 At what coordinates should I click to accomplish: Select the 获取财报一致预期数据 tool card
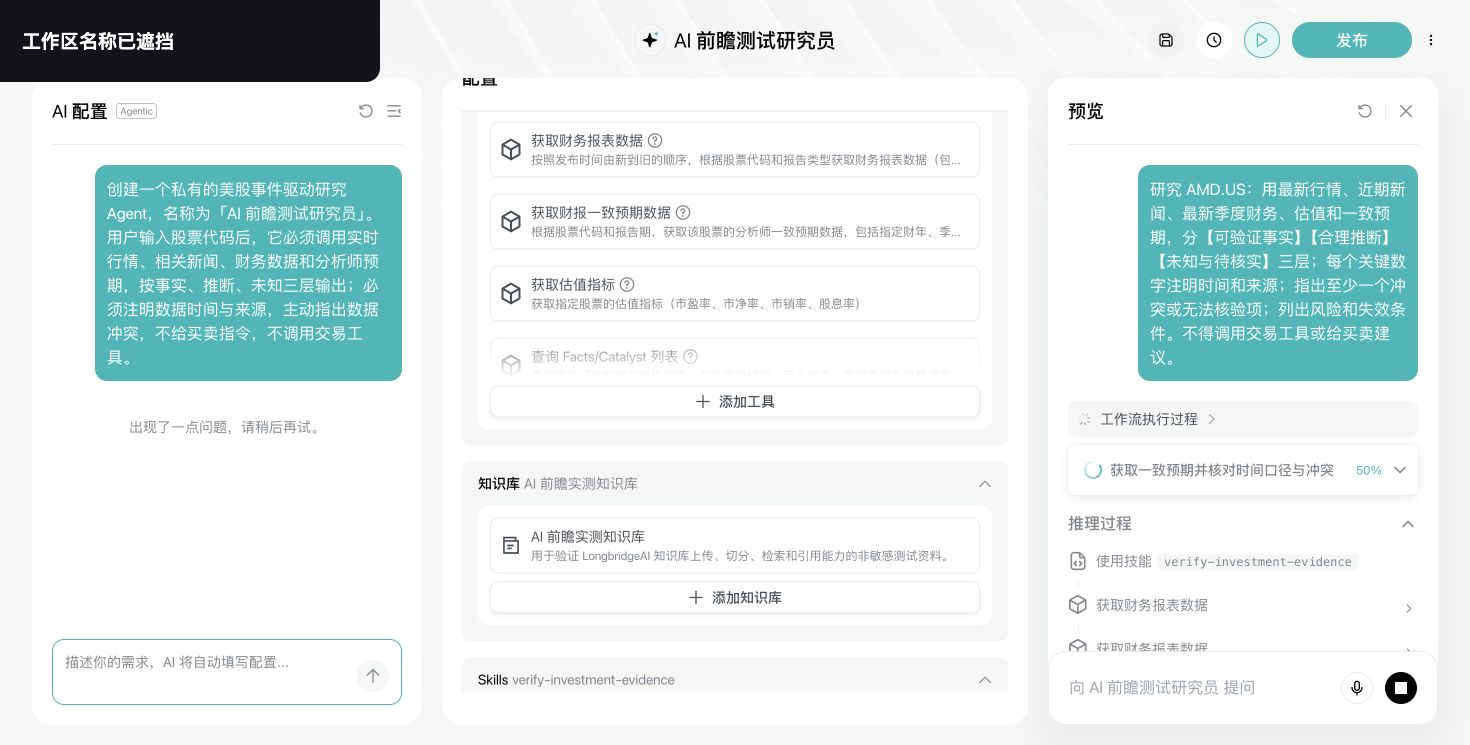pyautogui.click(x=735, y=221)
